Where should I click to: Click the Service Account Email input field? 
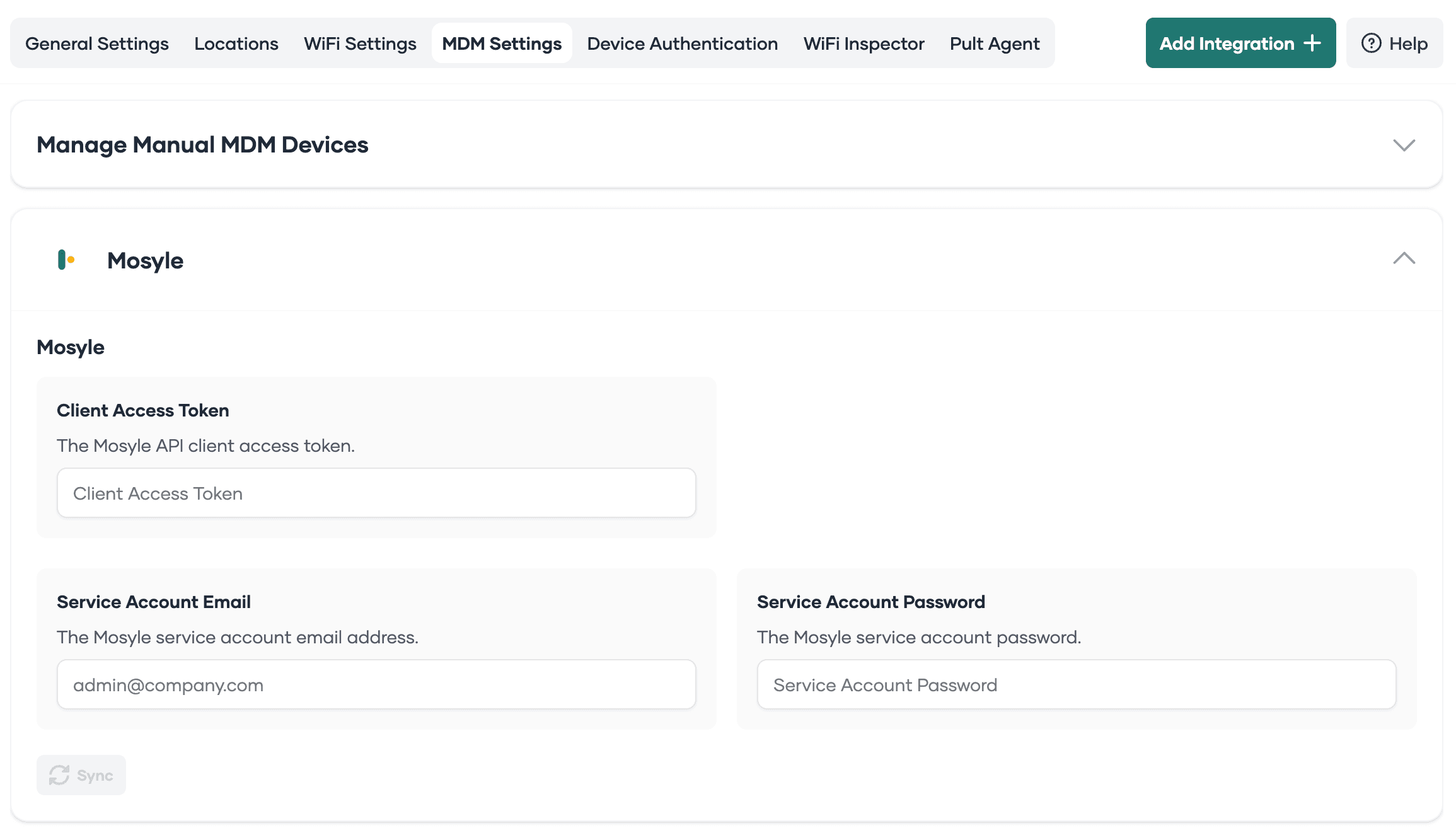click(376, 684)
